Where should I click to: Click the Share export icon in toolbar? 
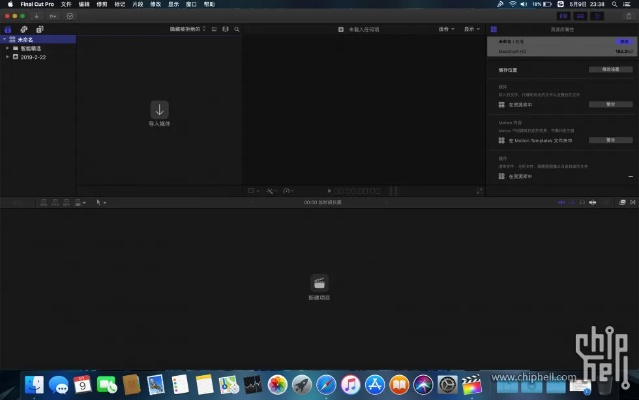point(628,16)
